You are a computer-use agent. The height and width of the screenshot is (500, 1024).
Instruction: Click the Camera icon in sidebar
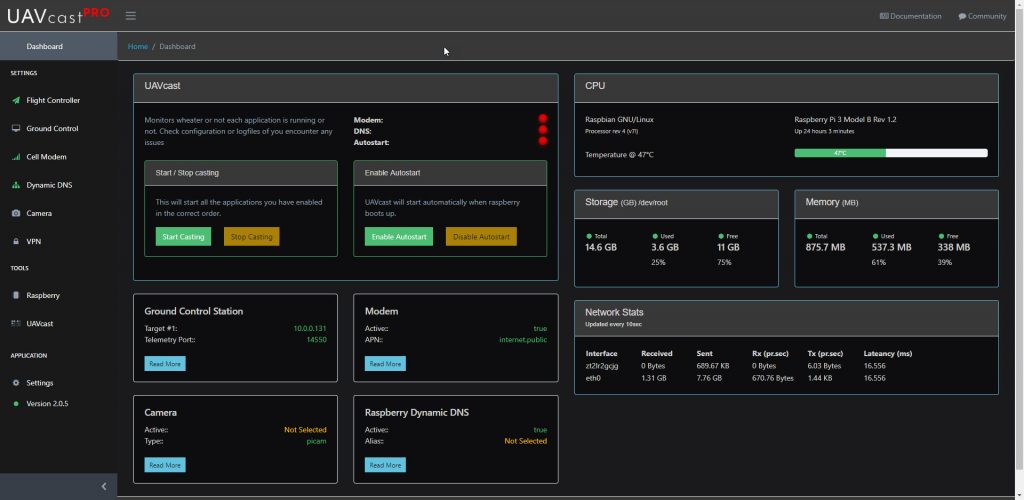[x=16, y=213]
